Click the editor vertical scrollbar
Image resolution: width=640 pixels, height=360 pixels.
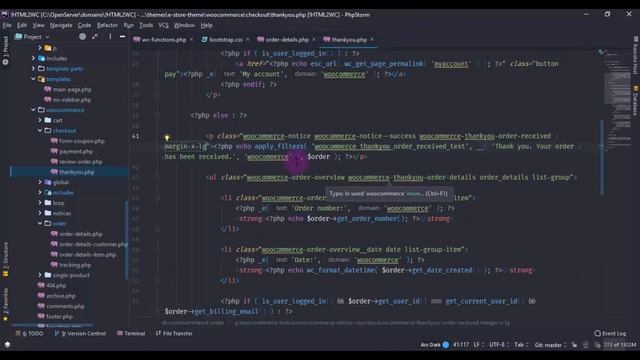click(602, 157)
